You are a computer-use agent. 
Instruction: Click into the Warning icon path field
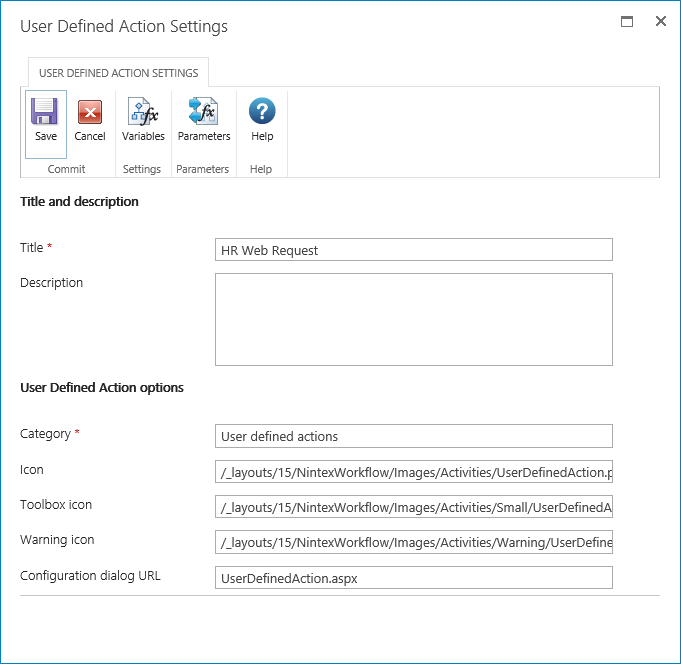pyautogui.click(x=413, y=542)
